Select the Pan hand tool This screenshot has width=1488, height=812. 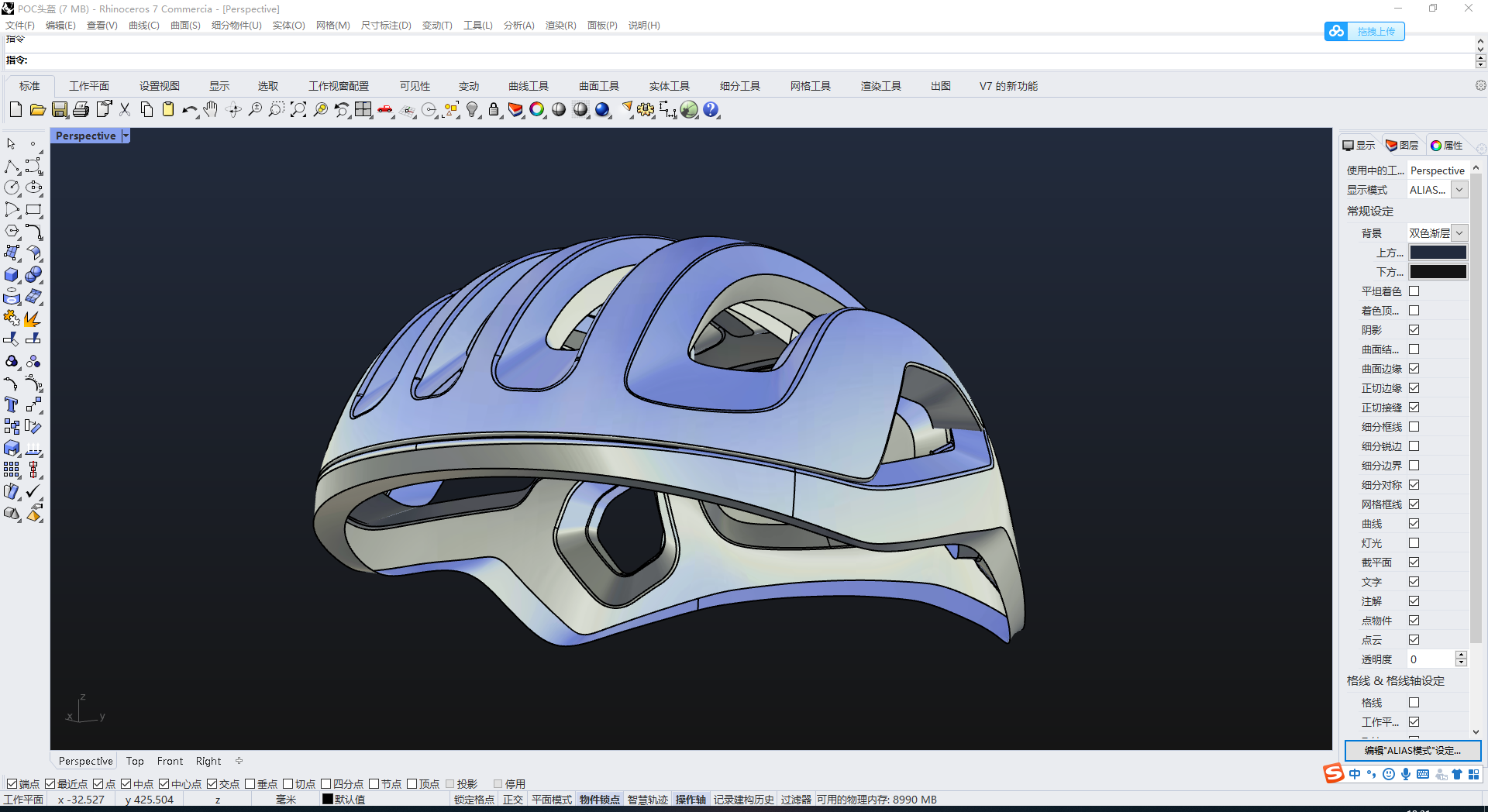(x=211, y=109)
